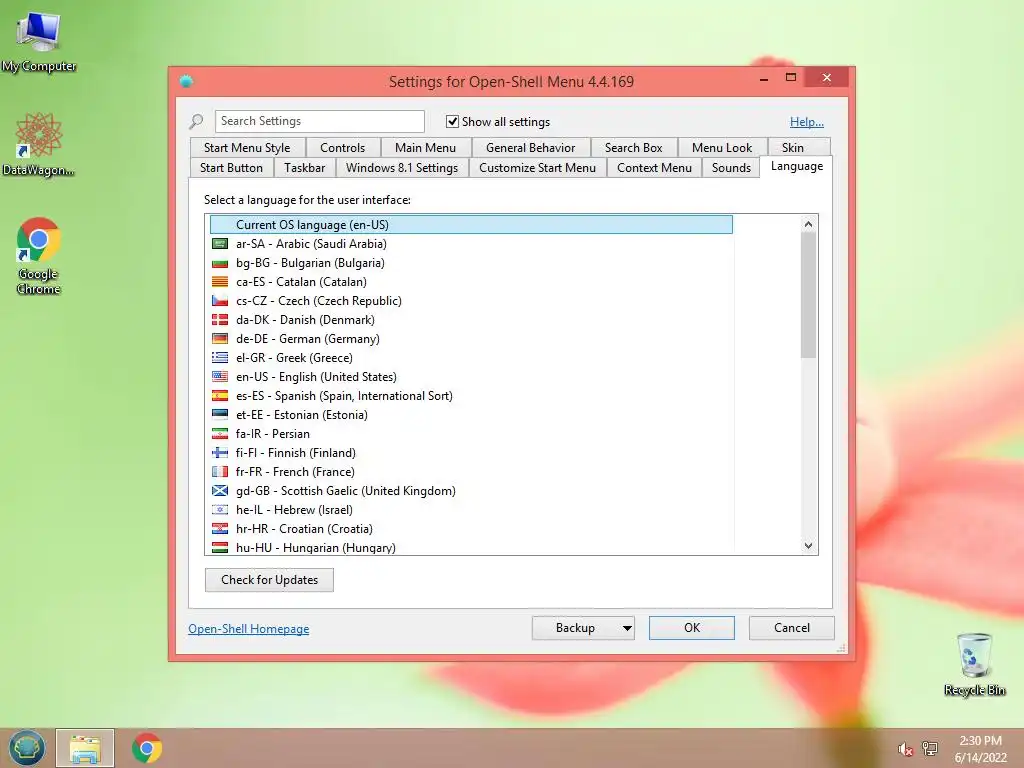Open Google Chrome desktop shortcut
The image size is (1024, 768).
tap(39, 255)
